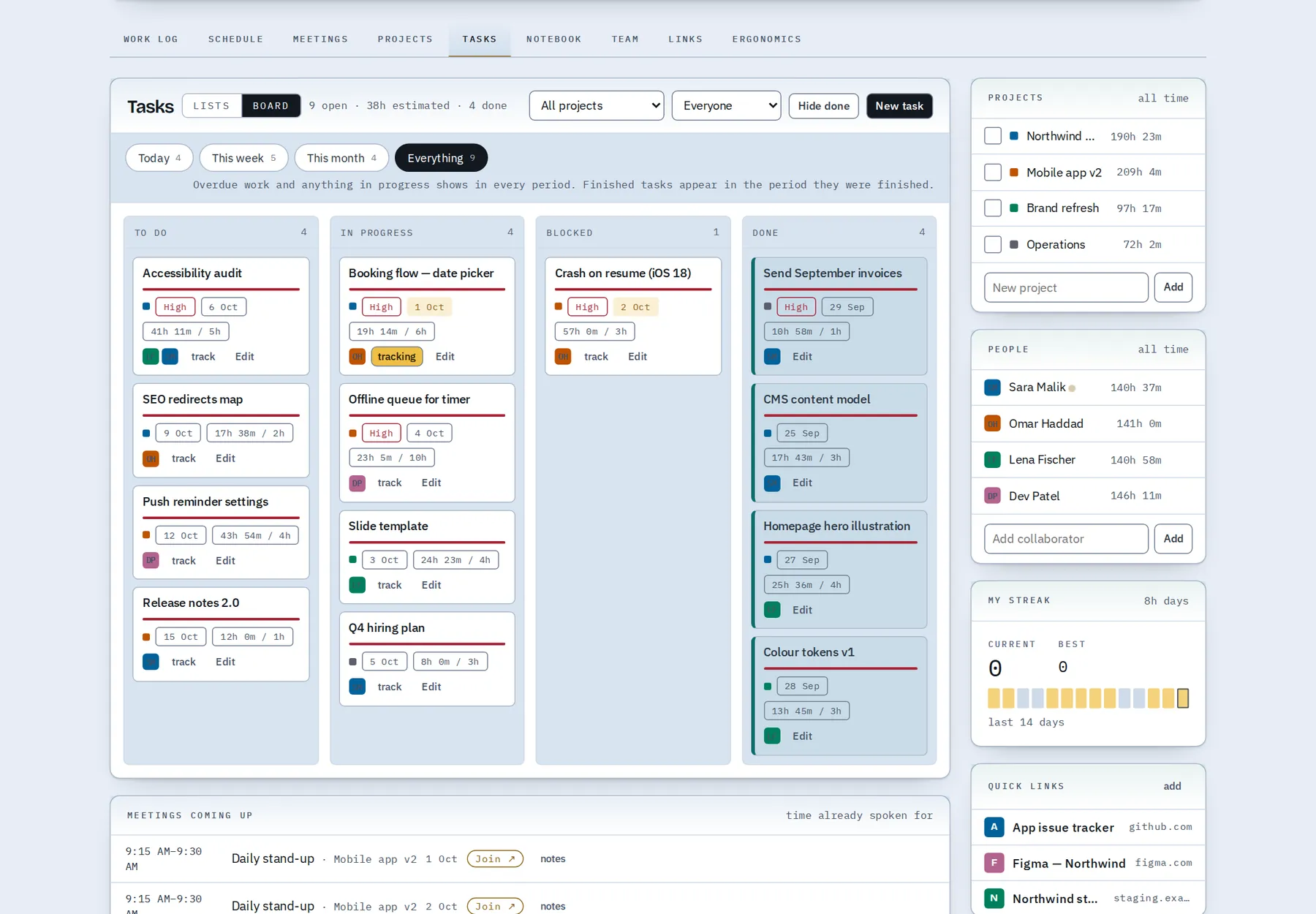
Task: Change People panel 'all time' range
Action: point(1162,350)
